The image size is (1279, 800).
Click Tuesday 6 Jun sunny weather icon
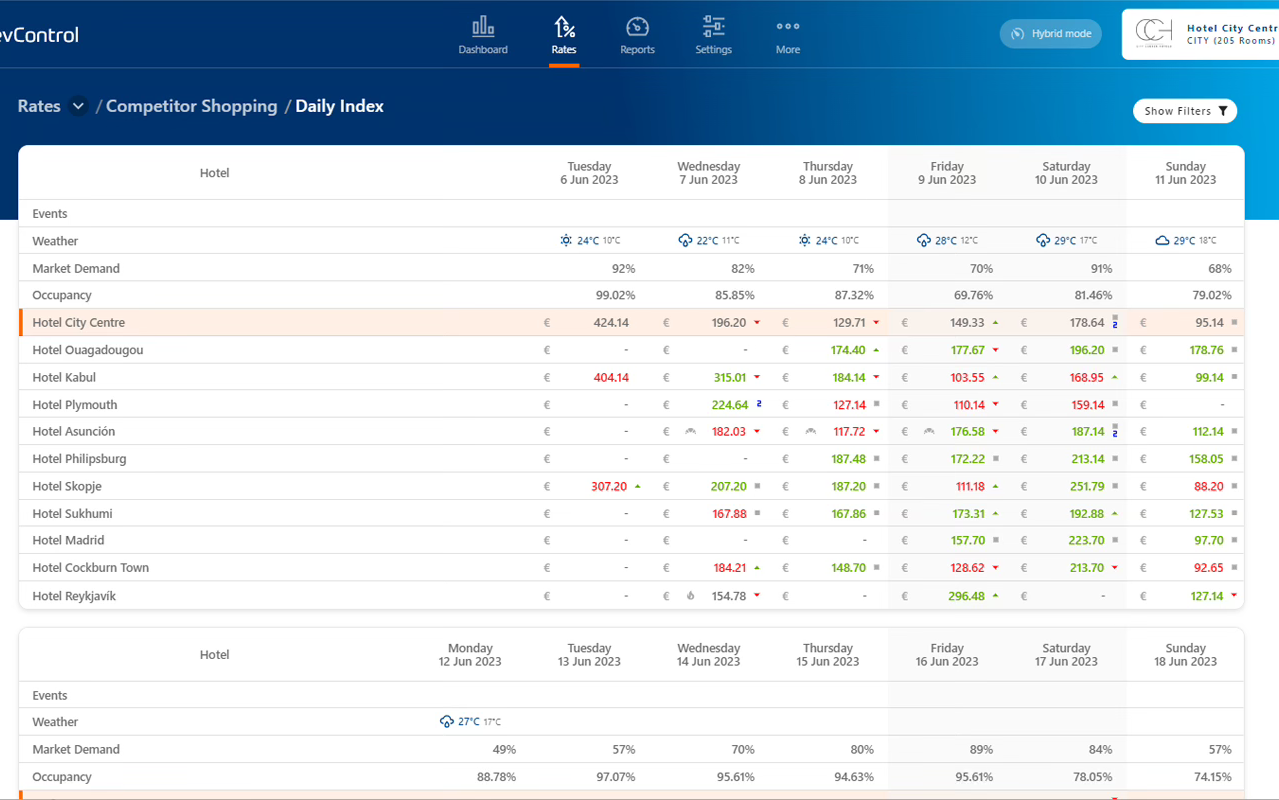click(x=566, y=241)
